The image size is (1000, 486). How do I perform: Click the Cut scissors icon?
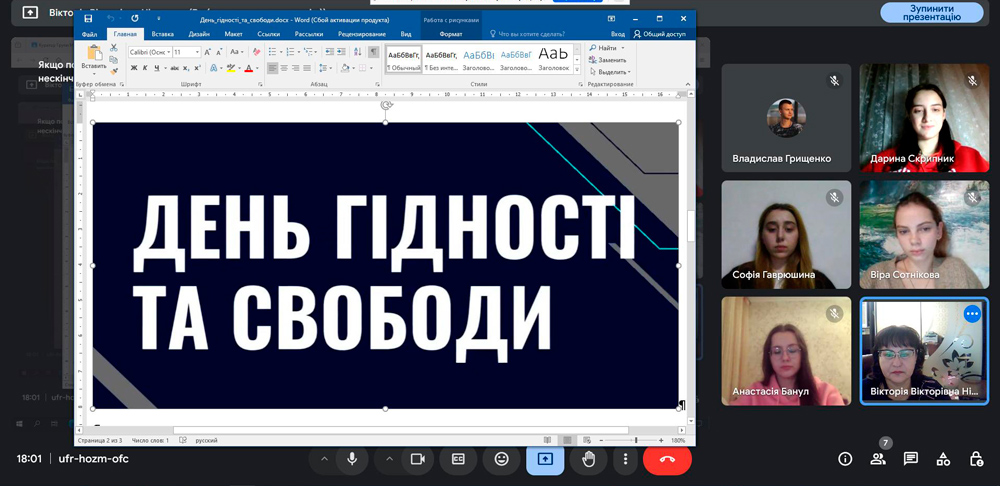click(114, 48)
